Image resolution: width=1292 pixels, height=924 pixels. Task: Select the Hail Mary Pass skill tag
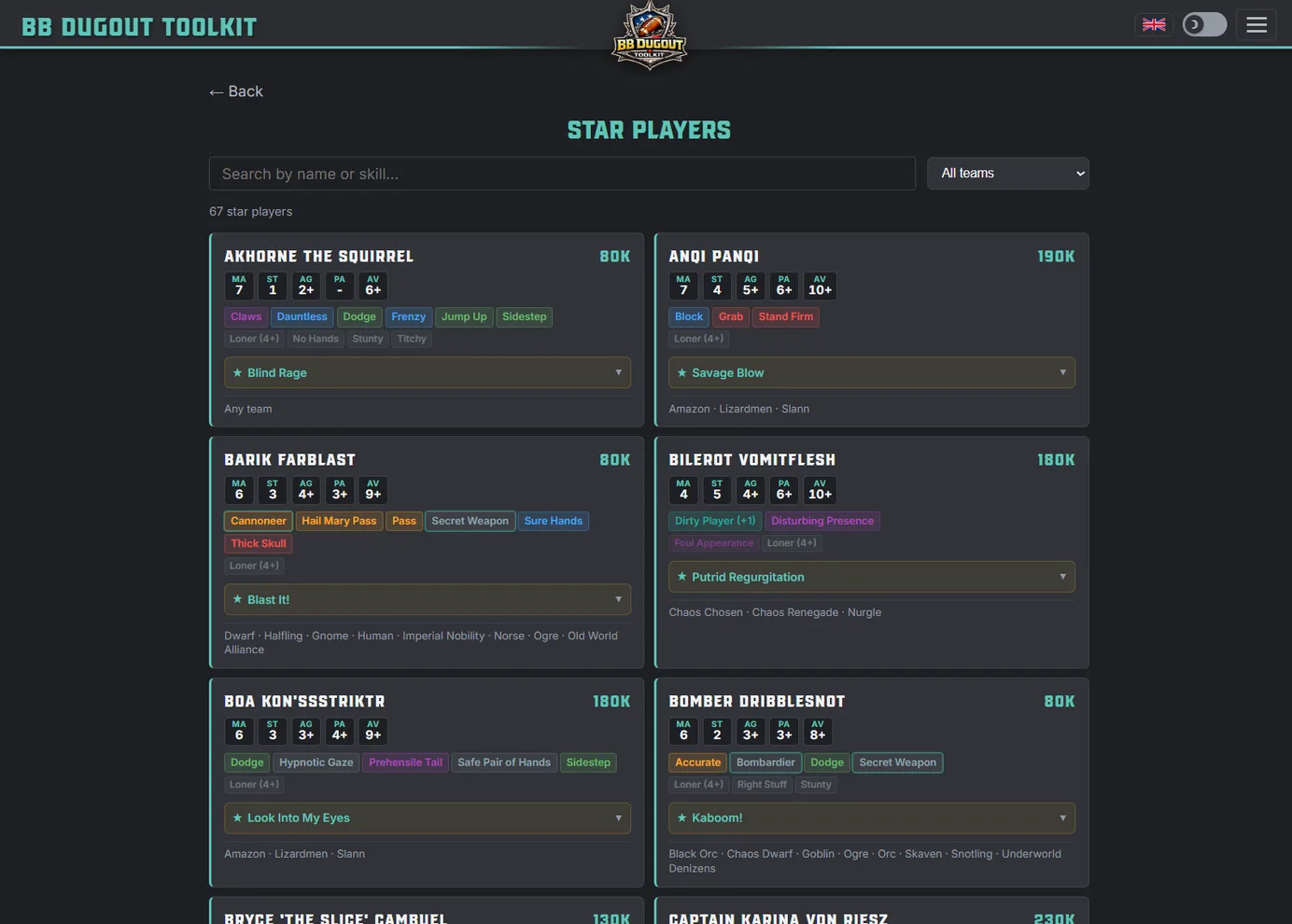tap(339, 521)
